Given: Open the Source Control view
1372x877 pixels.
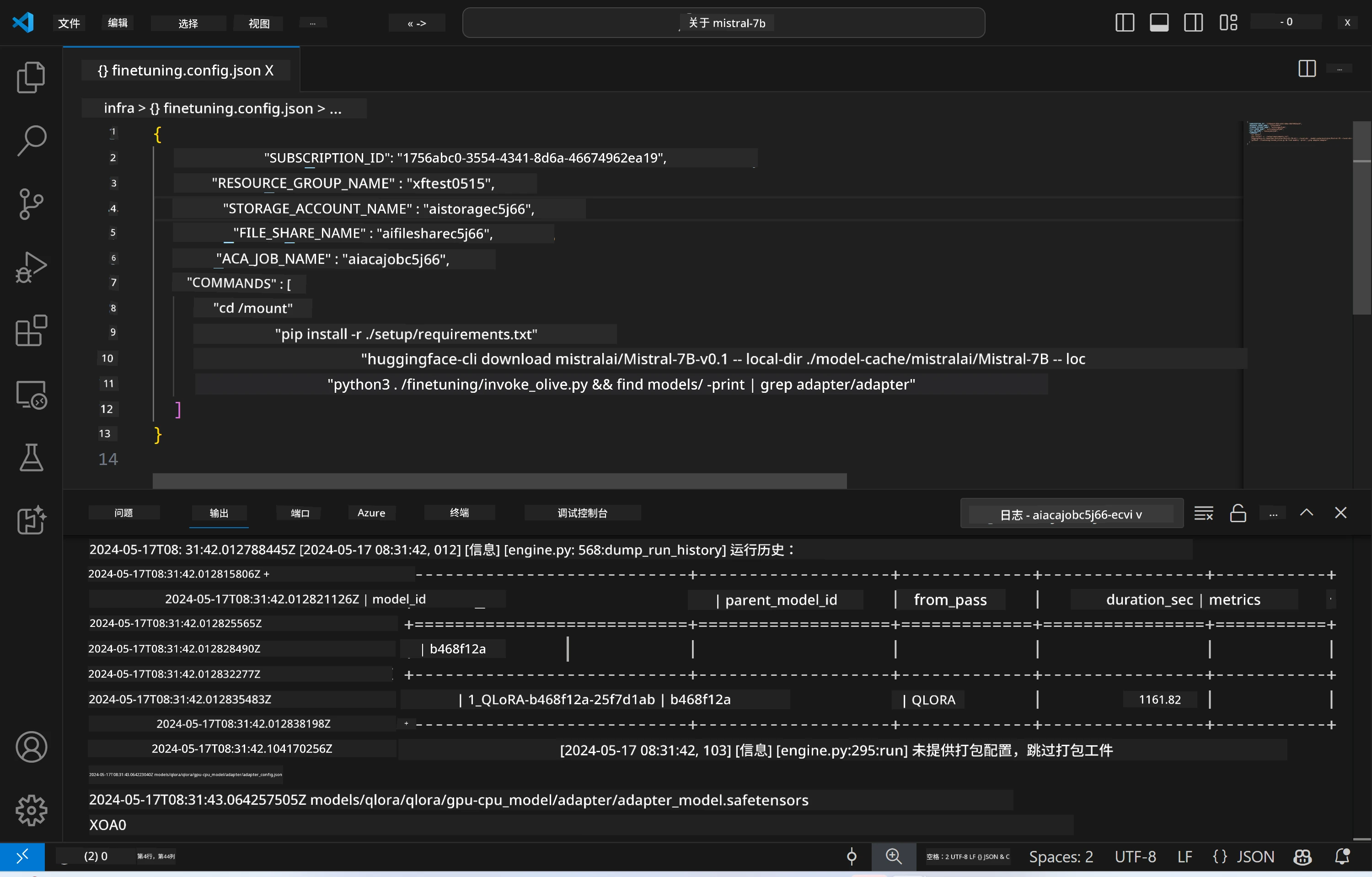Looking at the screenshot, I should (31, 204).
